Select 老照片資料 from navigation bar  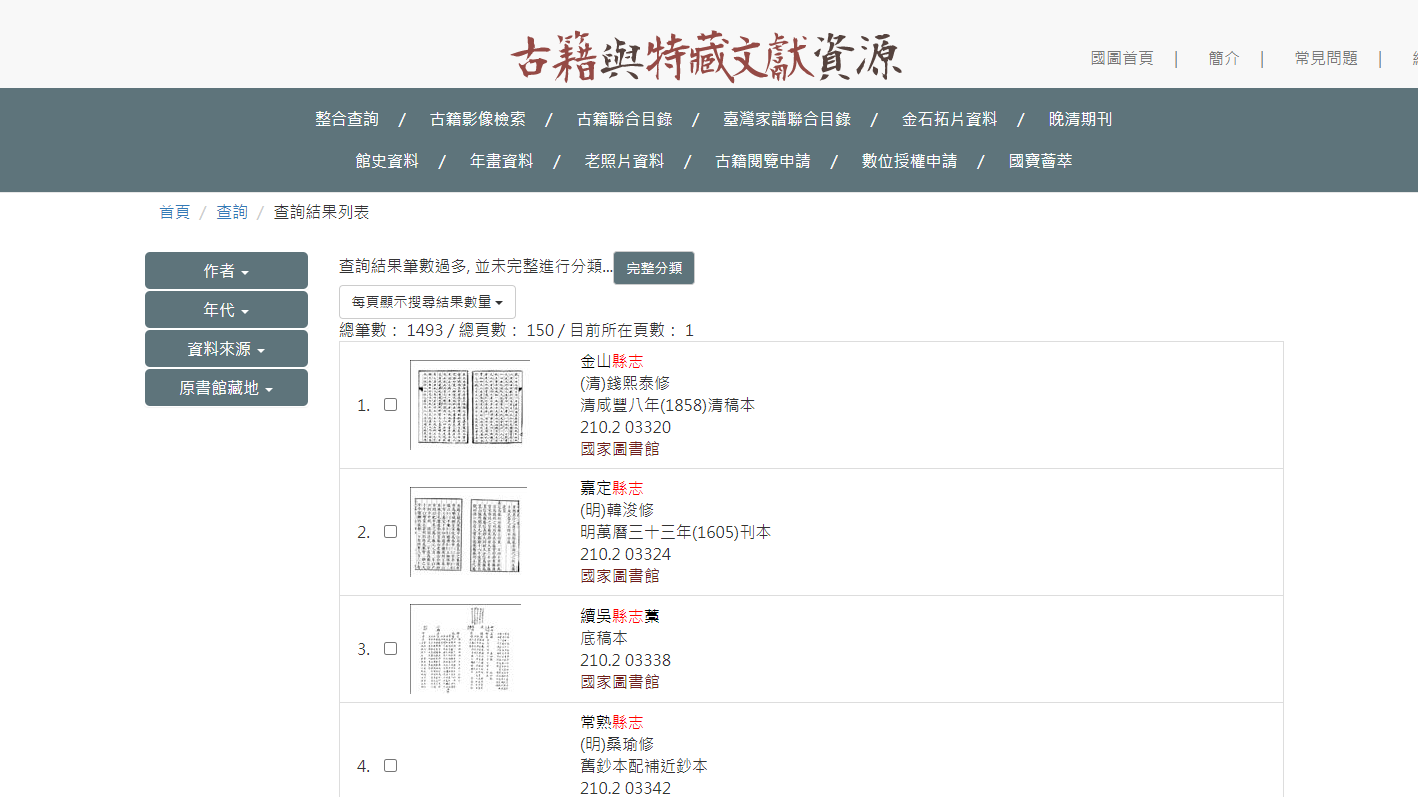[x=624, y=161]
